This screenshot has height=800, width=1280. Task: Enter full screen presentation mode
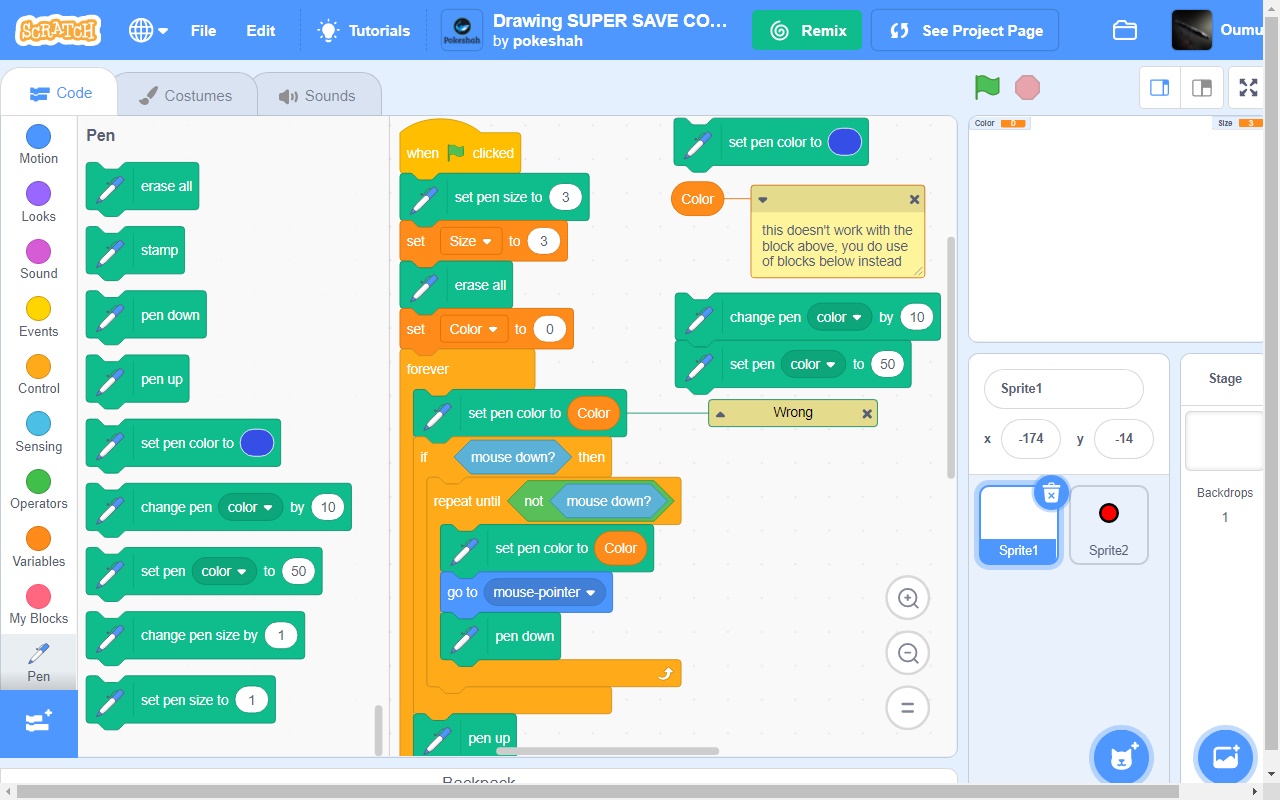tap(1247, 87)
